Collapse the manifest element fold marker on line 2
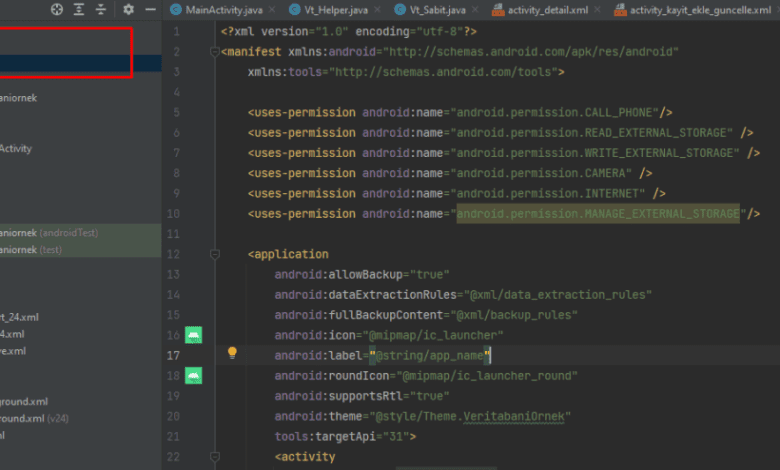780x470 pixels. click(x=215, y=52)
